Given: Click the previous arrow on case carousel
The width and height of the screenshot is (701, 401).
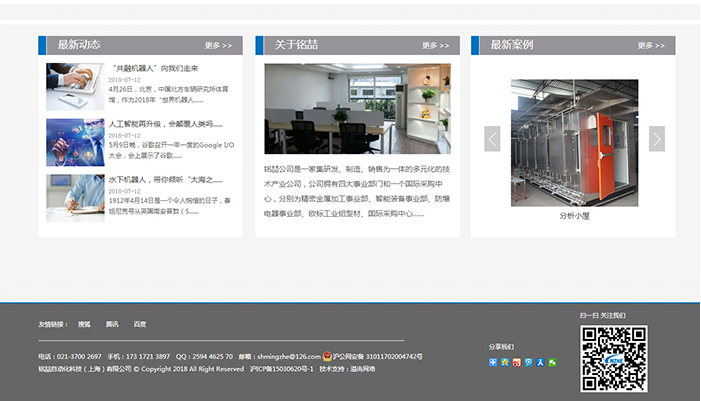Looking at the screenshot, I should [492, 139].
